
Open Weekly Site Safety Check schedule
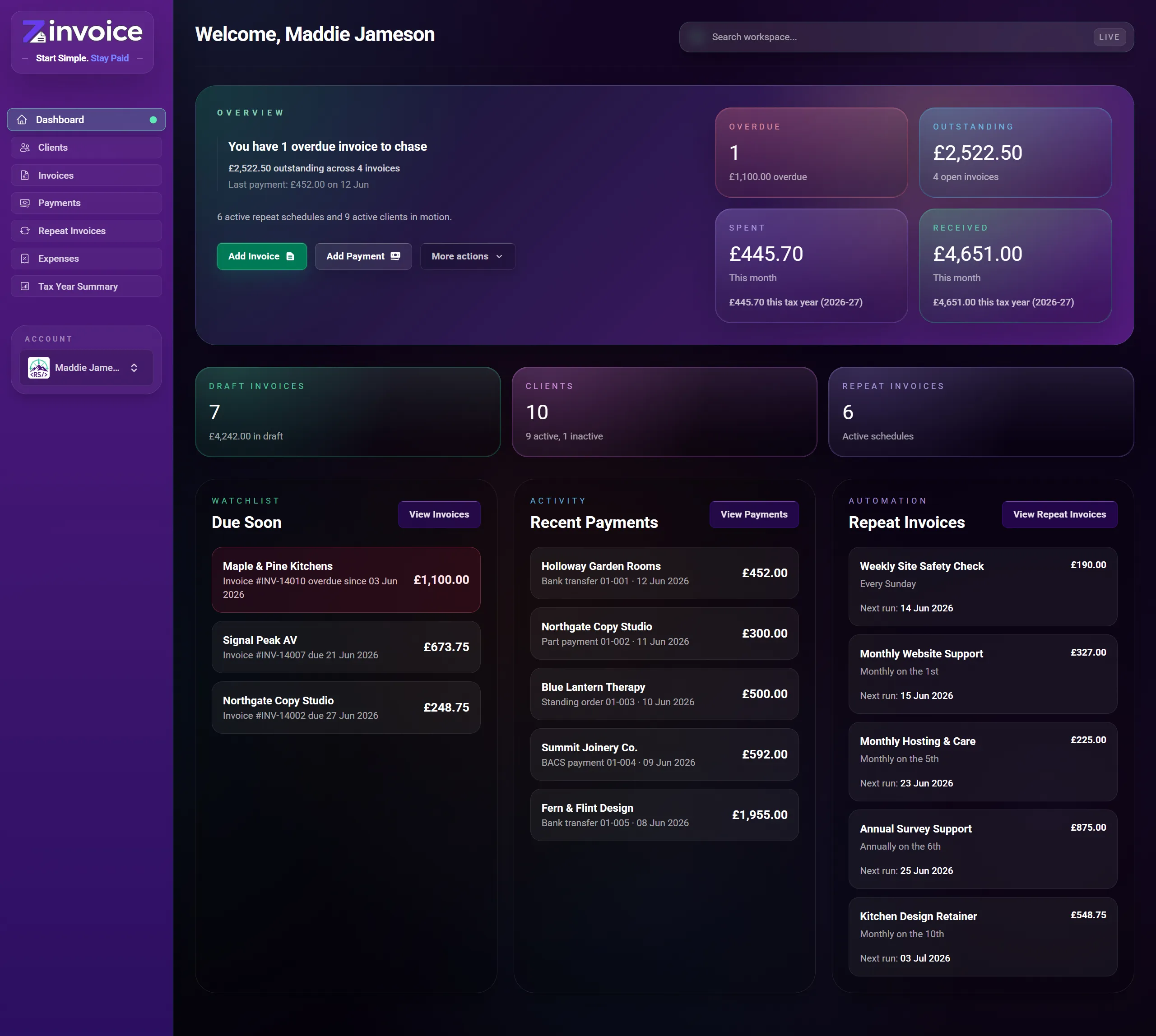click(983, 587)
